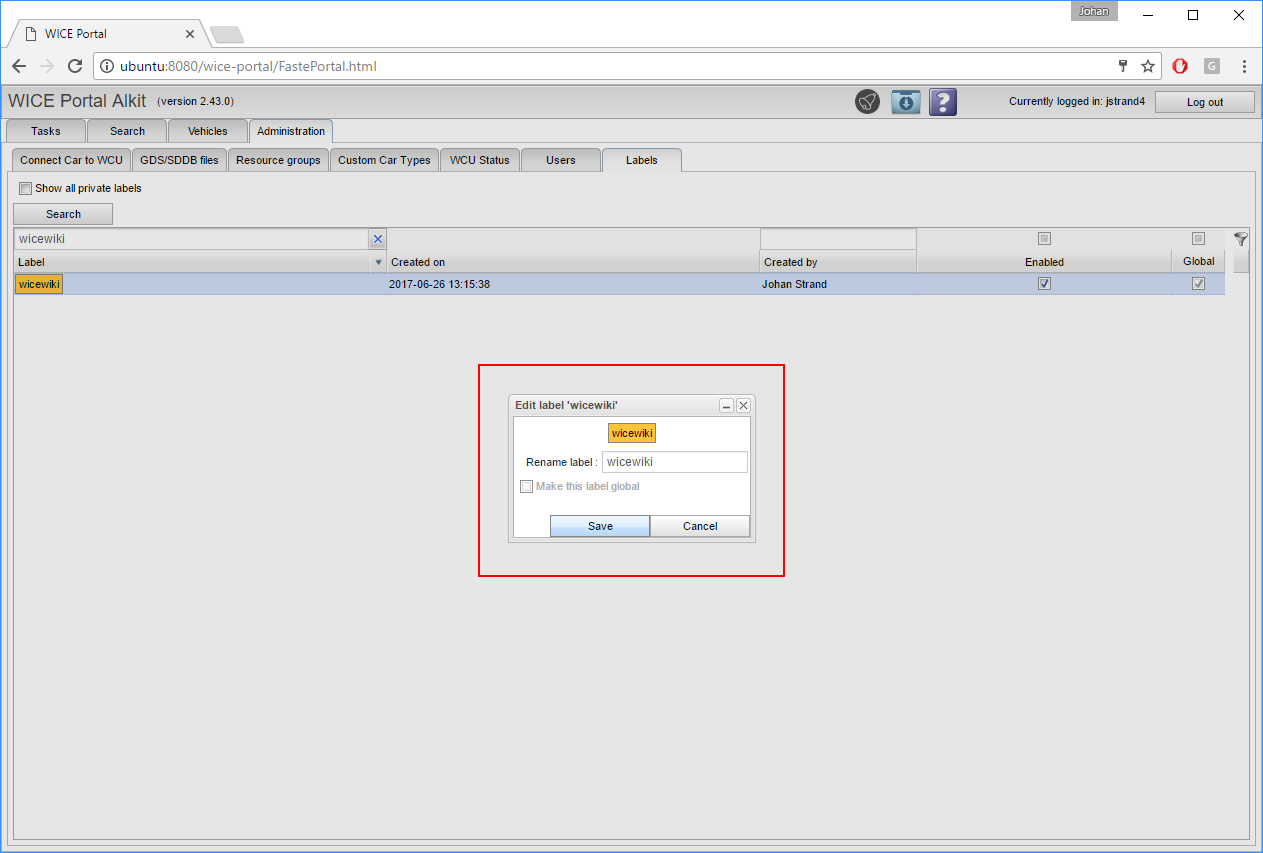
Task: Bookmark the page with the star icon
Action: [1148, 67]
